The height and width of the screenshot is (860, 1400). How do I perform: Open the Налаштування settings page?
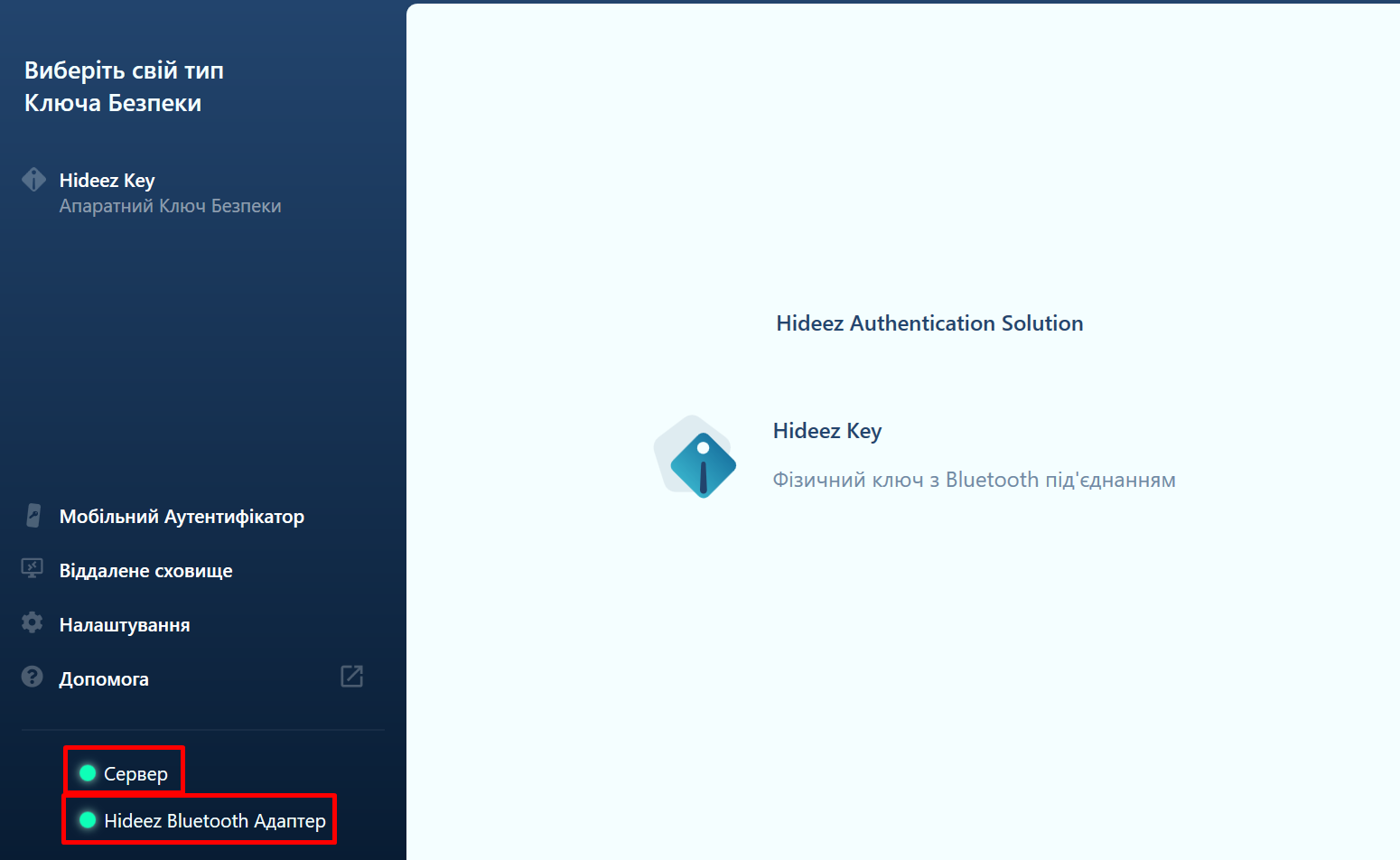(x=125, y=625)
